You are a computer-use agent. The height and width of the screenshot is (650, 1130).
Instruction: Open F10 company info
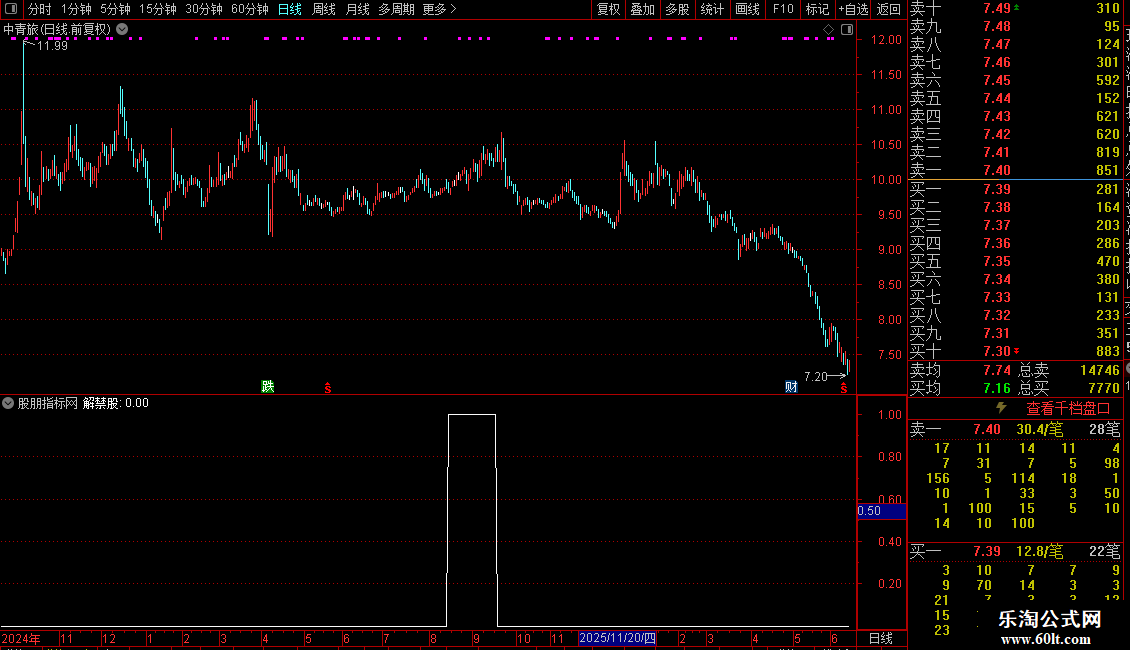783,9
